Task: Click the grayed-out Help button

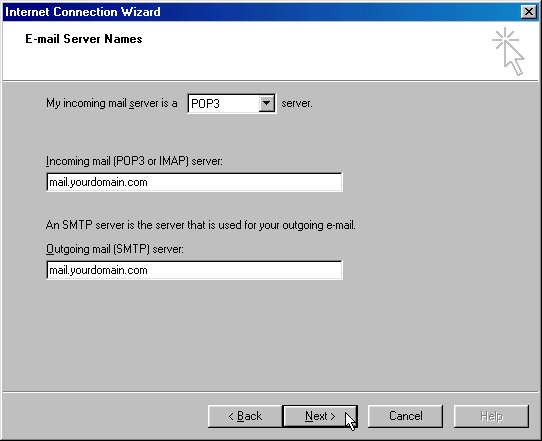Action: (x=491, y=416)
